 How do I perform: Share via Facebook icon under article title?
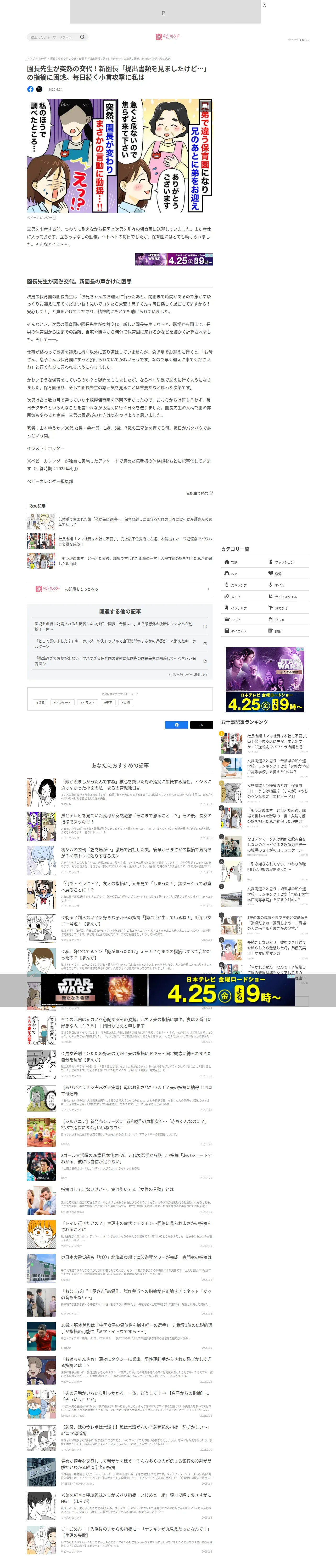31,89
